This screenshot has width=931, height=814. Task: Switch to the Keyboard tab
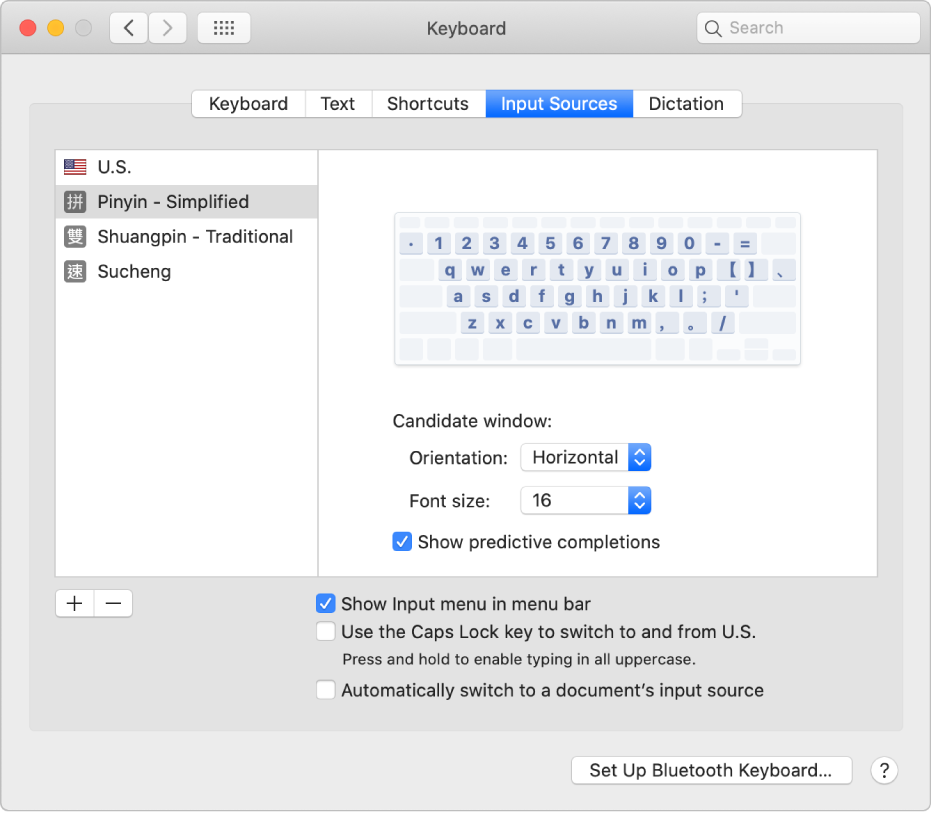pos(248,104)
